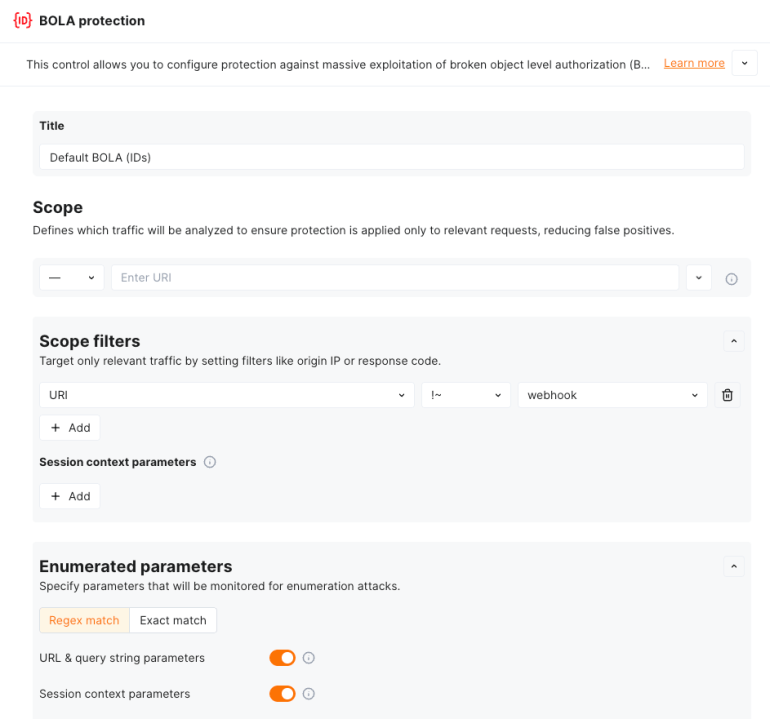Screen dimensions: 770x719
Task: Click the Enter URI input field
Action: 395,278
